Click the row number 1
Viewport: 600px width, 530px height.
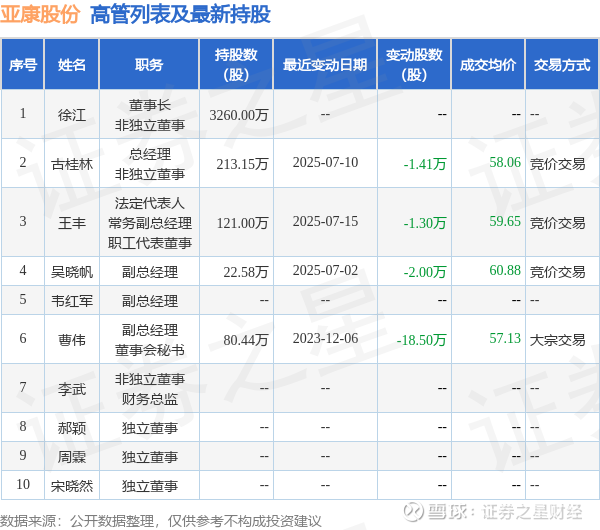tap(23, 113)
